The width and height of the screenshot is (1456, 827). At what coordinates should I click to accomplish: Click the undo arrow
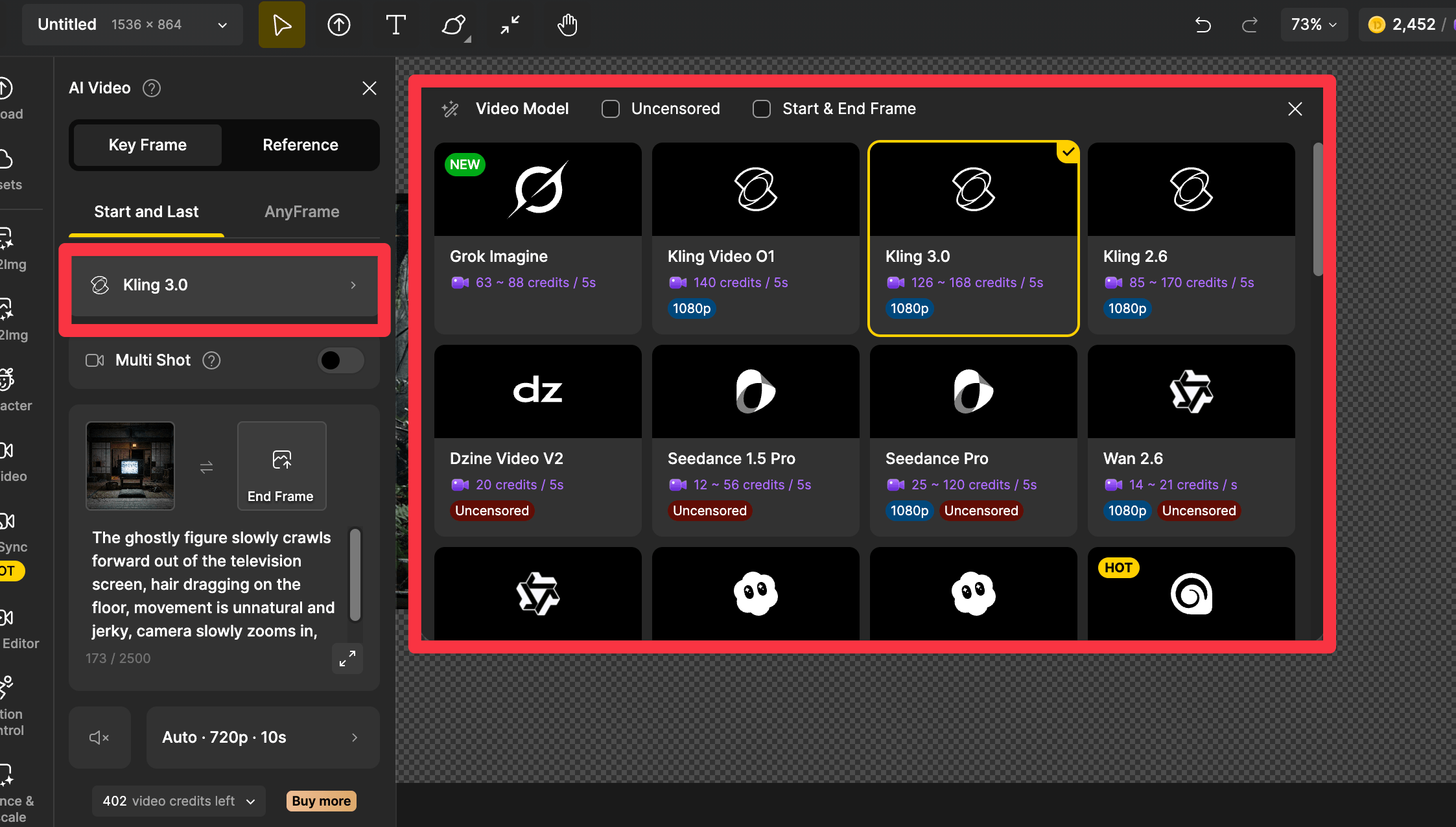pos(1203,25)
